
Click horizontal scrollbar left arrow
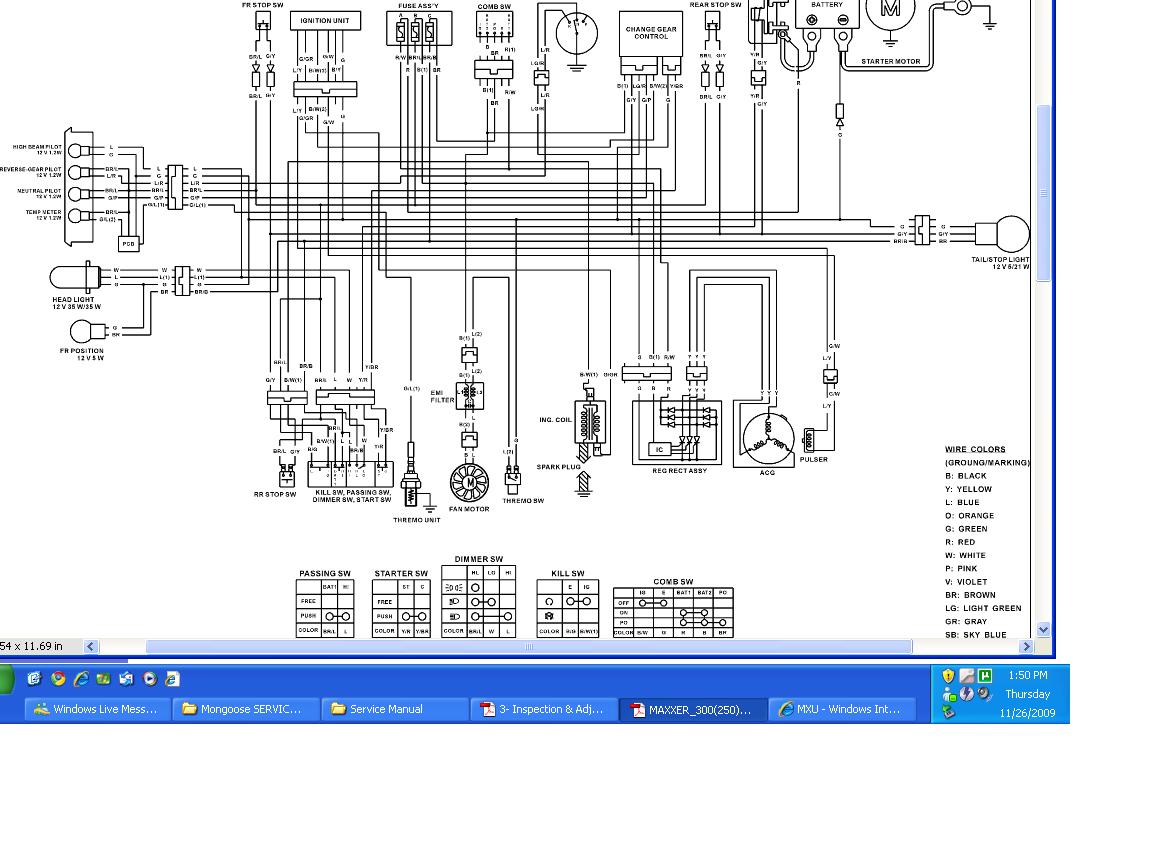tap(90, 647)
